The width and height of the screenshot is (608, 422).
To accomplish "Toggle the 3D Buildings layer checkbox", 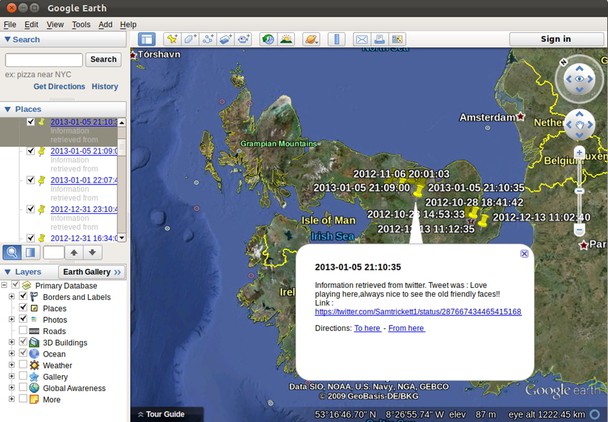I will coord(23,342).
